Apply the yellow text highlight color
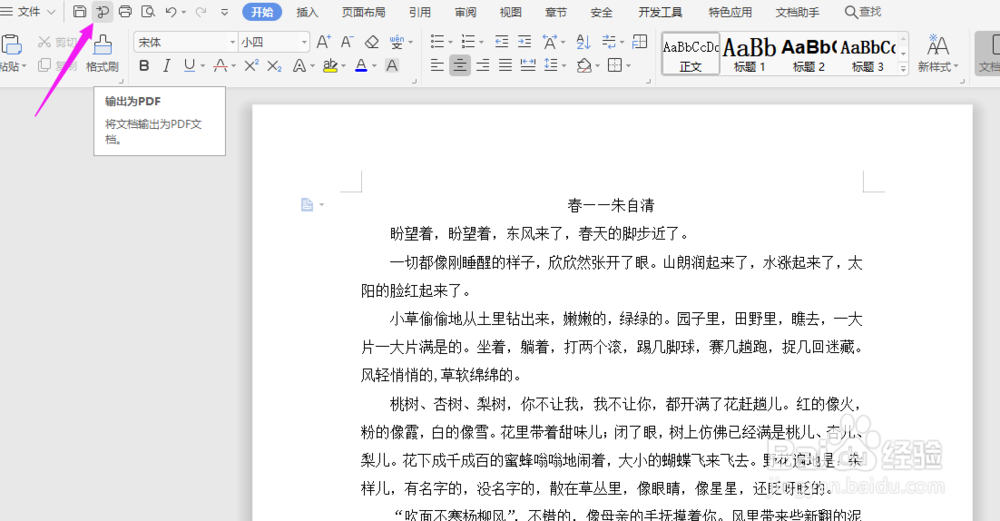 pyautogui.click(x=330, y=65)
